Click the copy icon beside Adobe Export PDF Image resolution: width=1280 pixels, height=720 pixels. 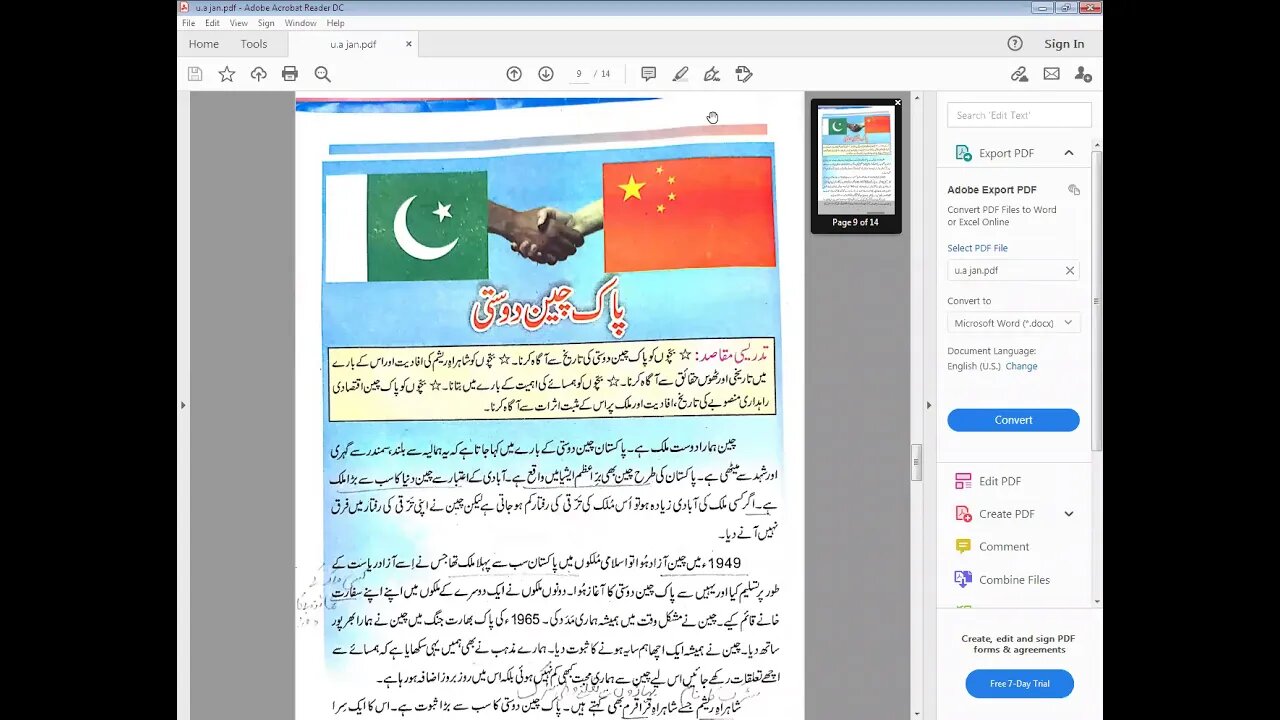(x=1074, y=190)
